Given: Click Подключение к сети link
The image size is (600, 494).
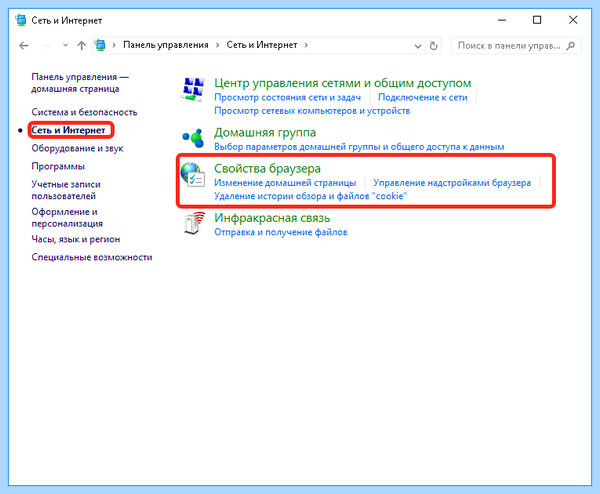Looking at the screenshot, I should [423, 98].
